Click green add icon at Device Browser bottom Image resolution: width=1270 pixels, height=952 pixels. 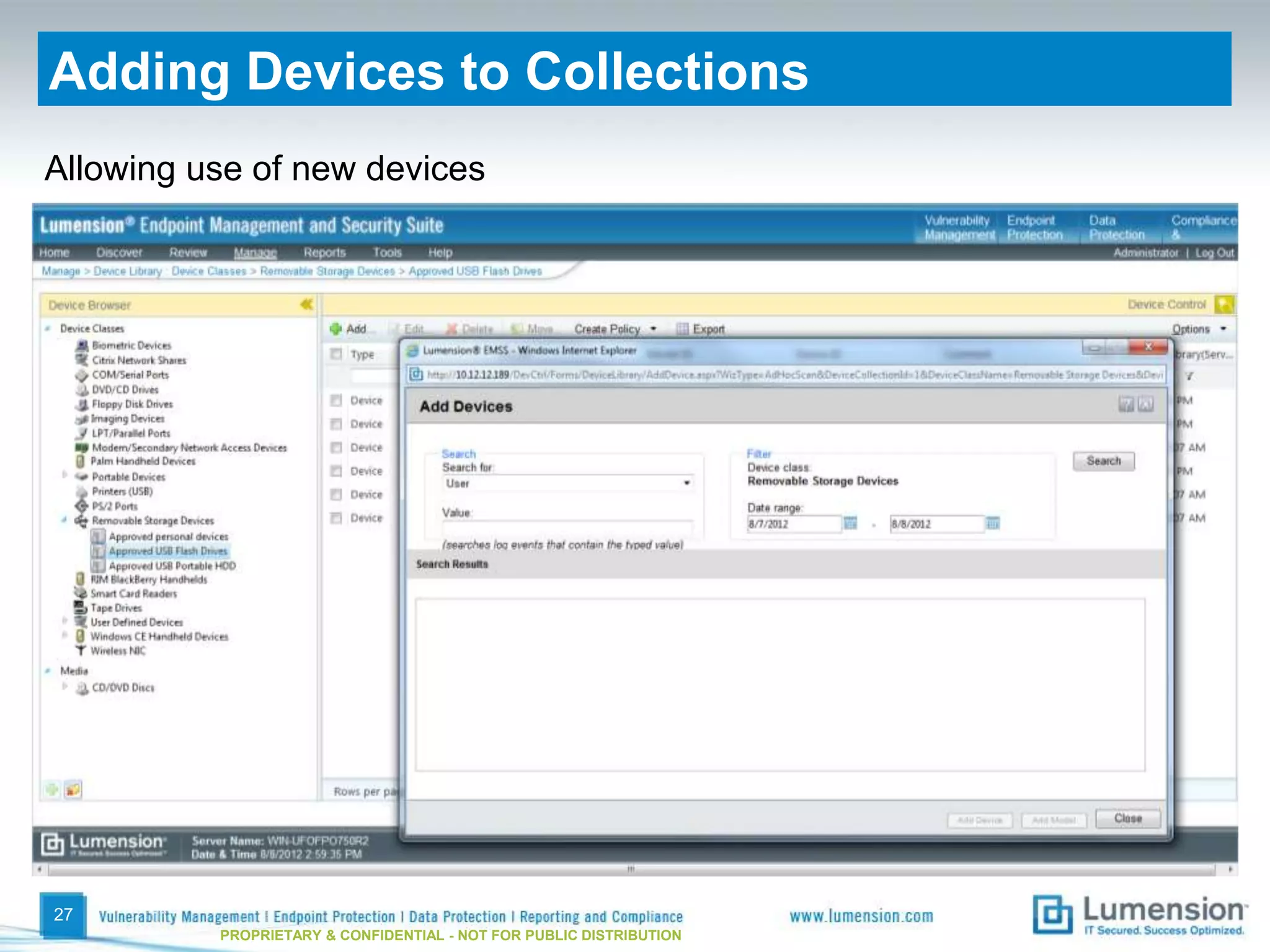[x=52, y=789]
